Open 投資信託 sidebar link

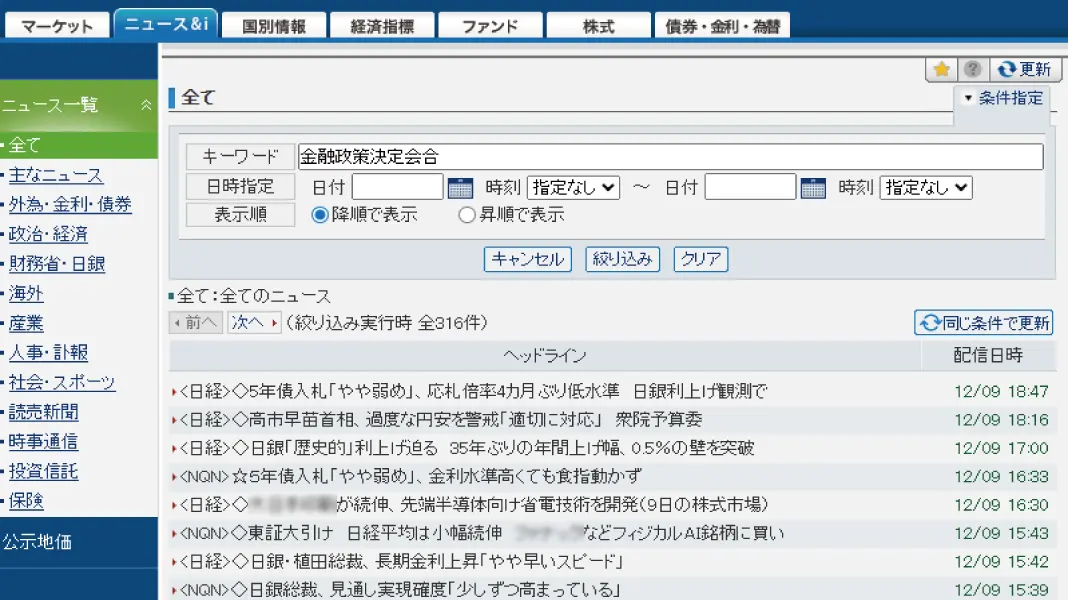pos(44,471)
